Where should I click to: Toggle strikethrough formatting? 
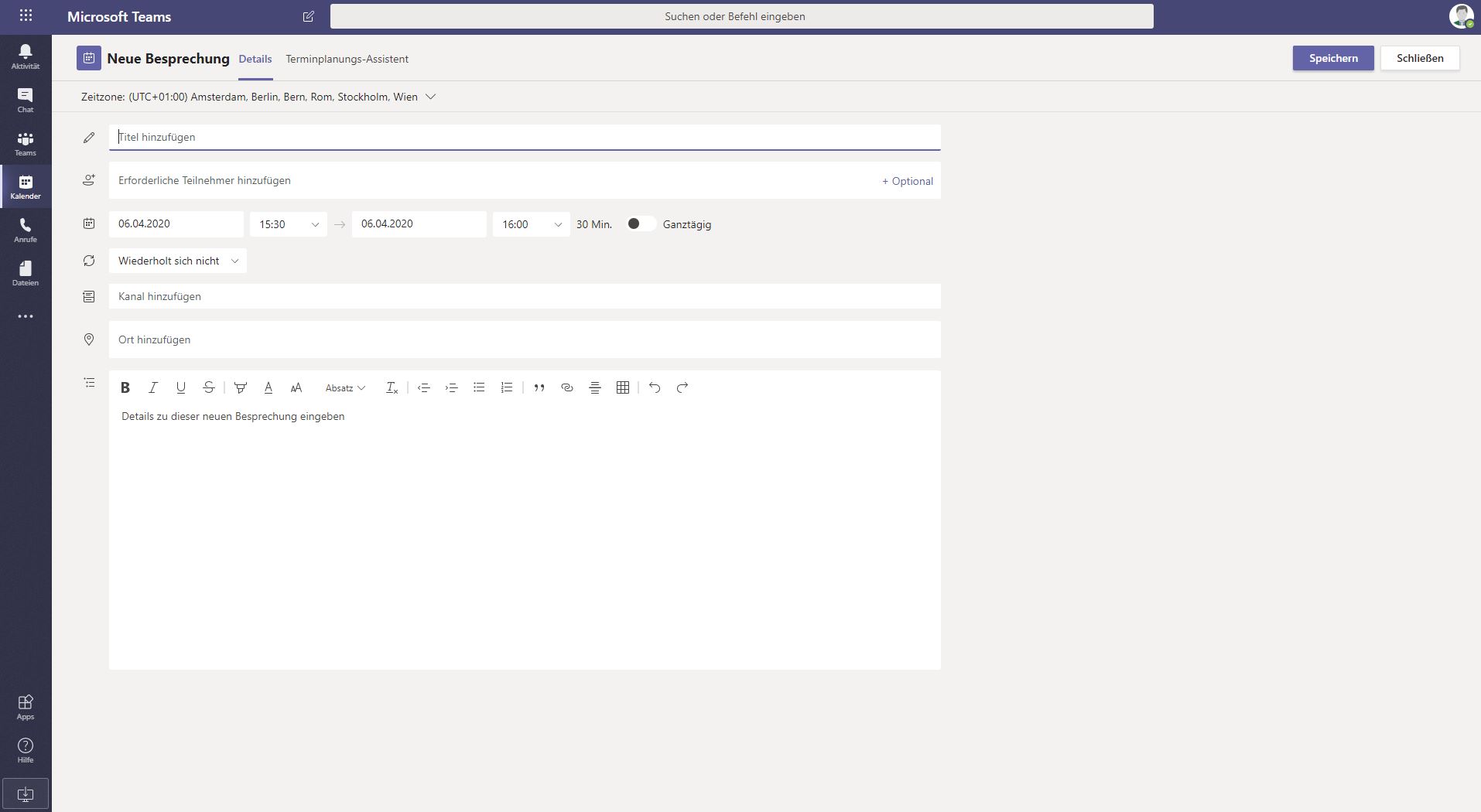209,387
